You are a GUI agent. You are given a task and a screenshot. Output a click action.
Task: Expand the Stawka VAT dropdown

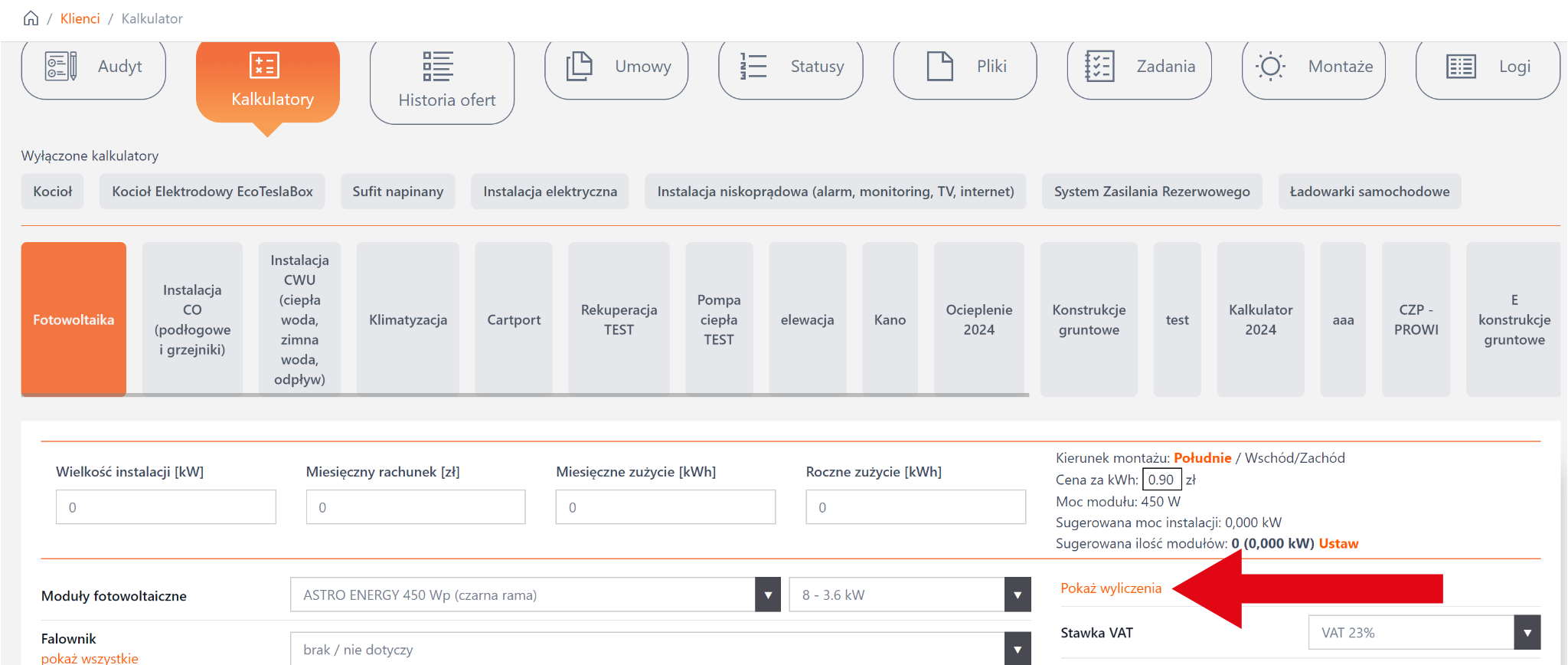click(x=1527, y=633)
